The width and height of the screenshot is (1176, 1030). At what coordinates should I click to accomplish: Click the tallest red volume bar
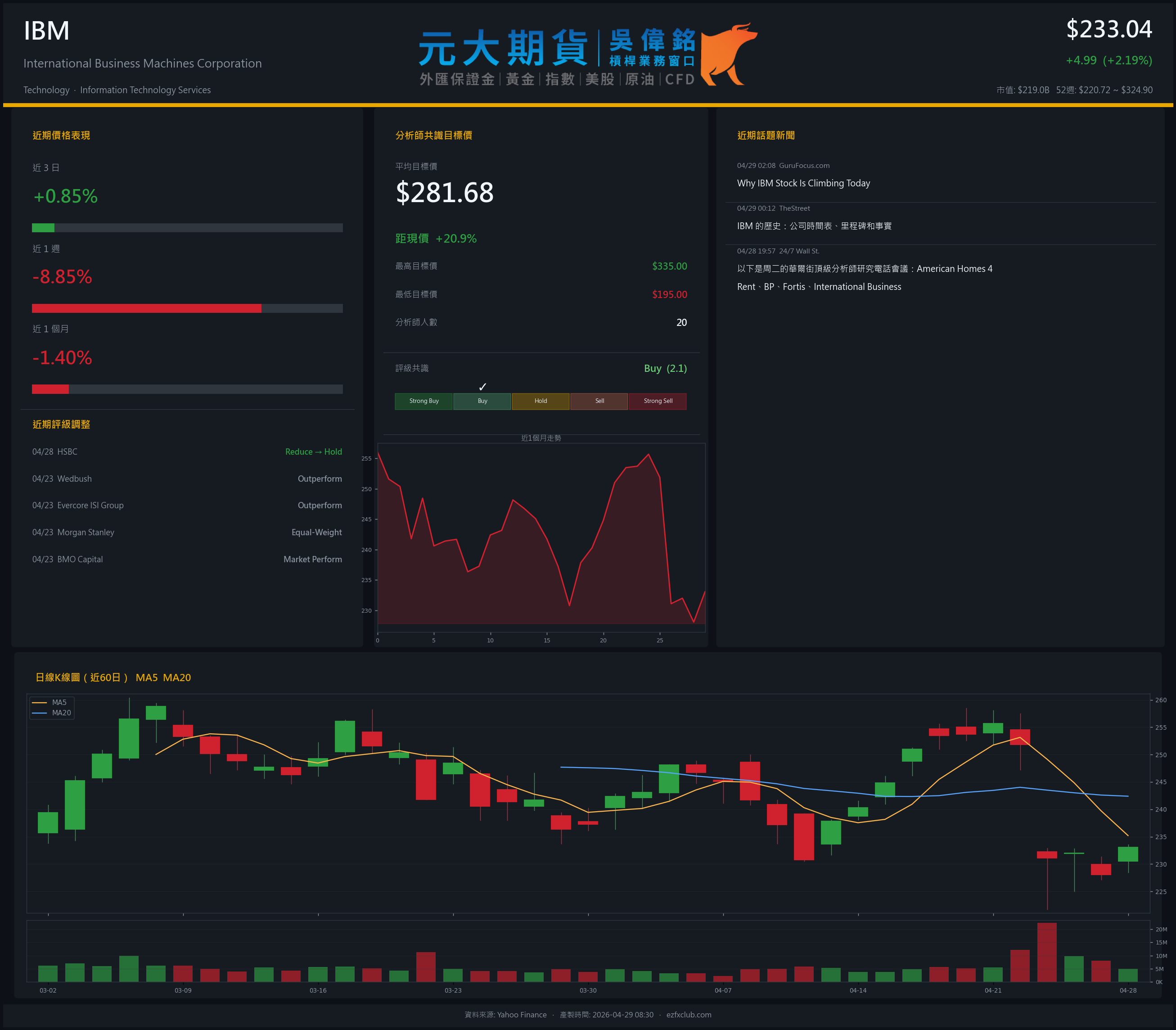1047,952
